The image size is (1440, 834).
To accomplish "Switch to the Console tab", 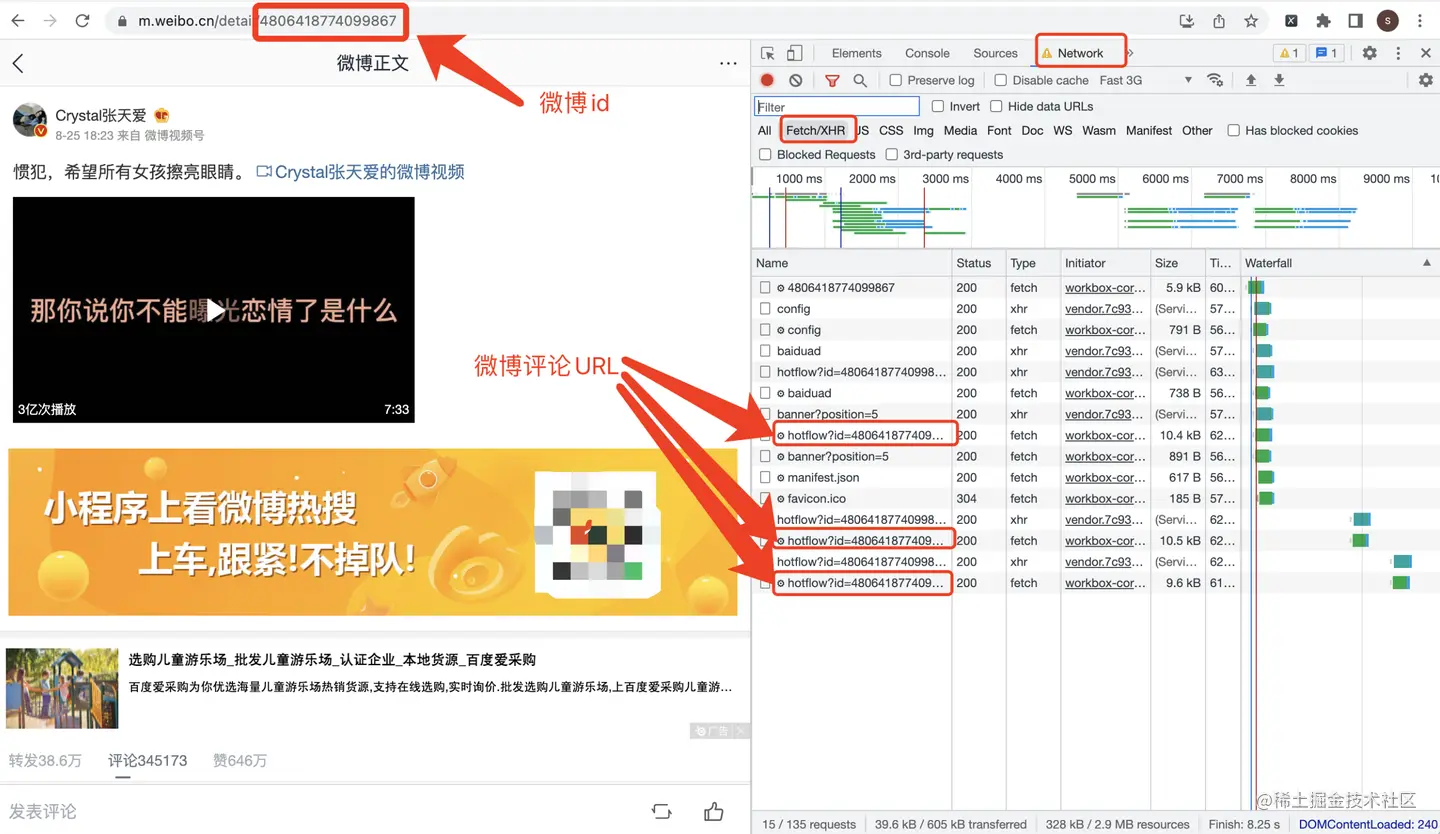I will [926, 52].
